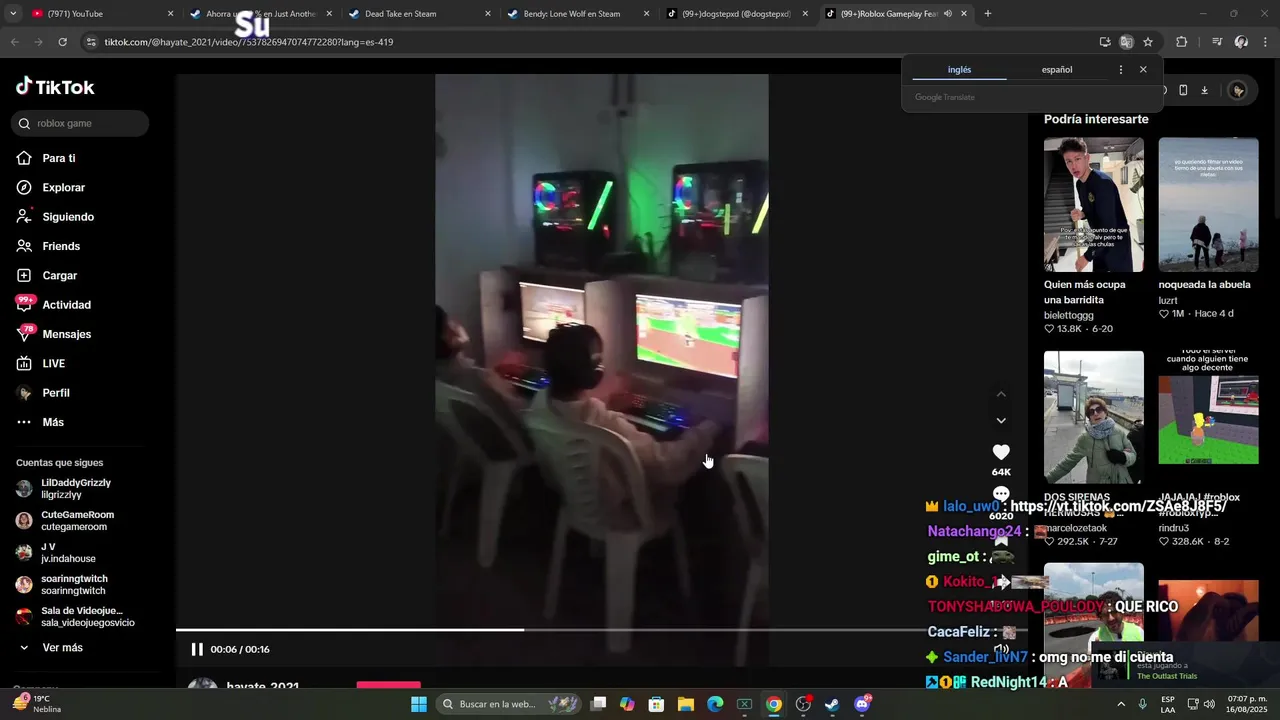This screenshot has height=720, width=1280.
Task: Open 'Quien más ocupa una barridita' thumbnail
Action: pyautogui.click(x=1094, y=205)
